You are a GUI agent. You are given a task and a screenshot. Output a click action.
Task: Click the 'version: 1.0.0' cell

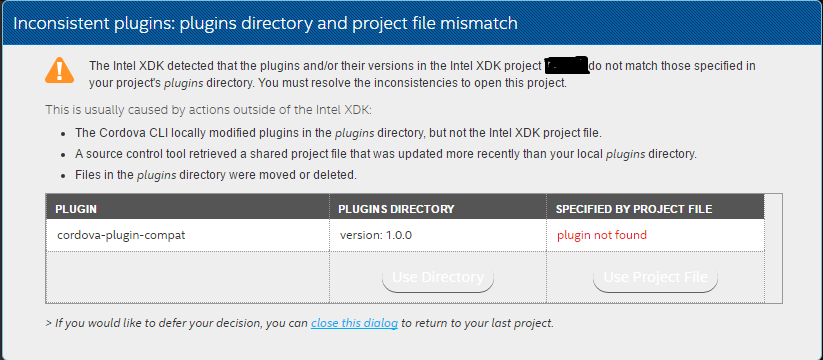click(x=375, y=235)
